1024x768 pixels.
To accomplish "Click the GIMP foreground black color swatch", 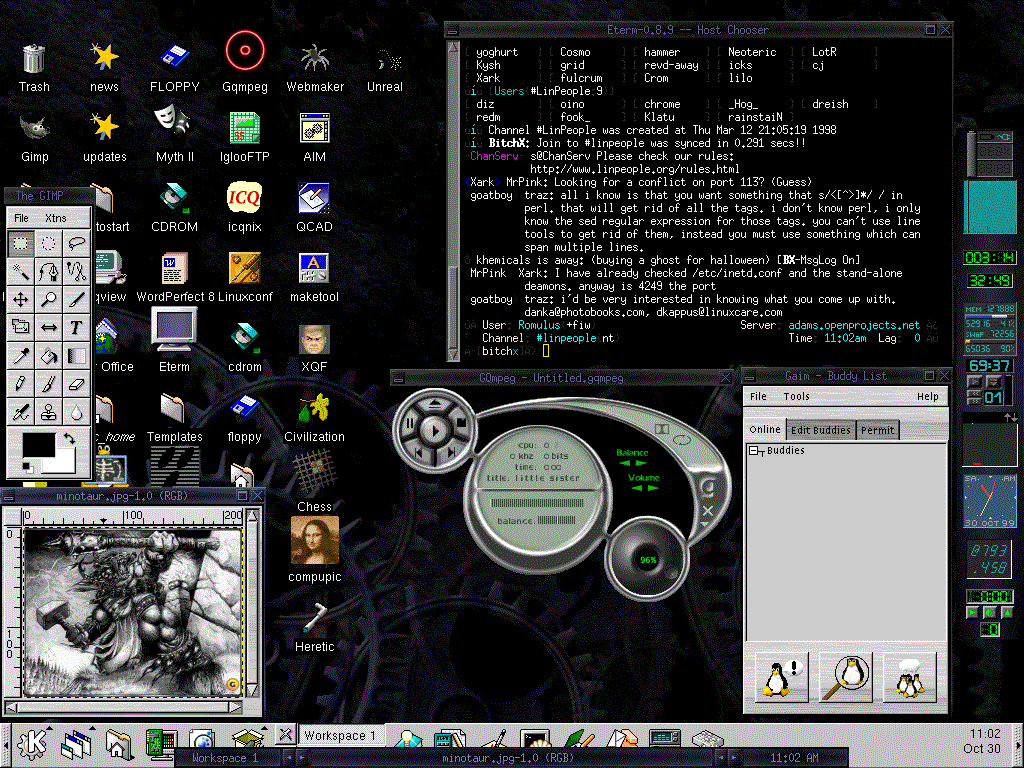I will 39,446.
